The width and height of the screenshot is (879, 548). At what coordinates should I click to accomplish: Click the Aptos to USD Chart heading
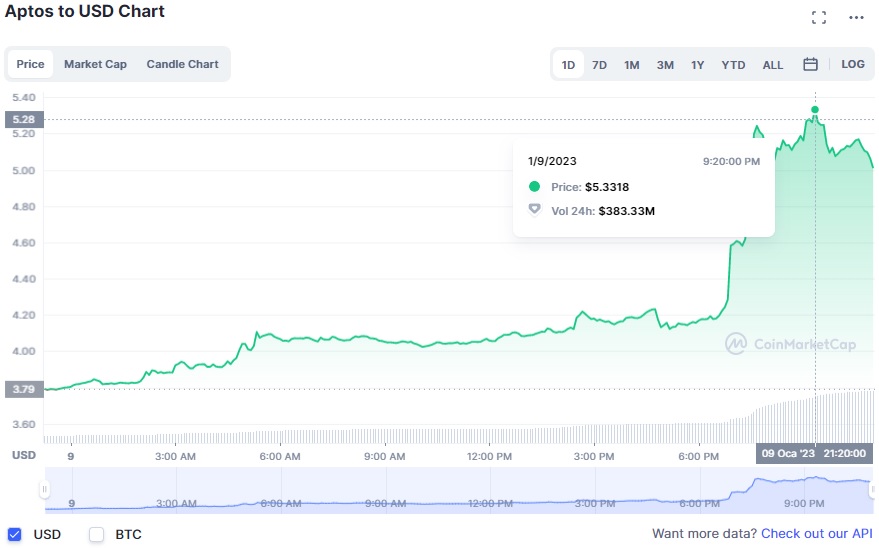point(85,11)
